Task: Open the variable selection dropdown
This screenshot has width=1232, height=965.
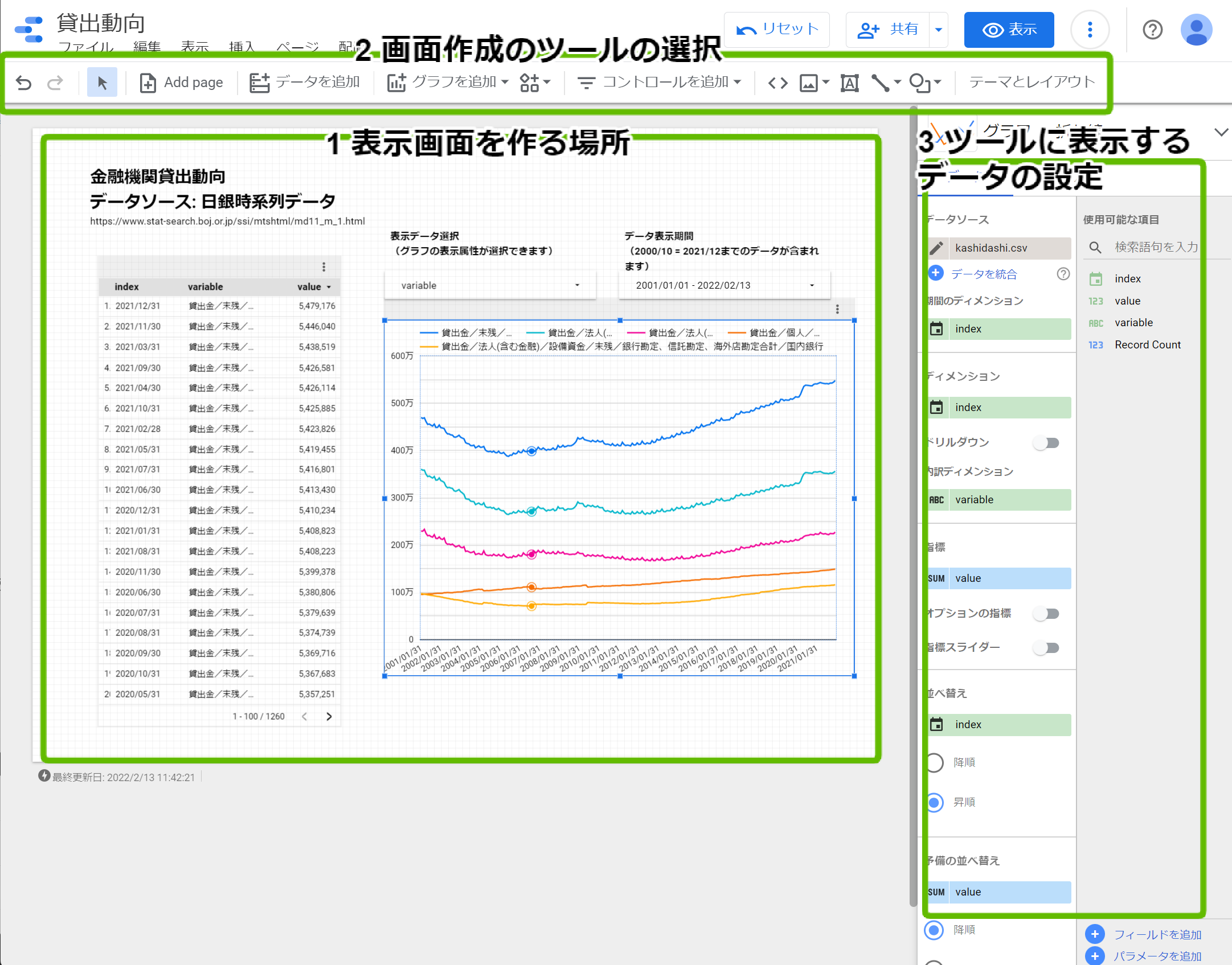Action: (490, 285)
